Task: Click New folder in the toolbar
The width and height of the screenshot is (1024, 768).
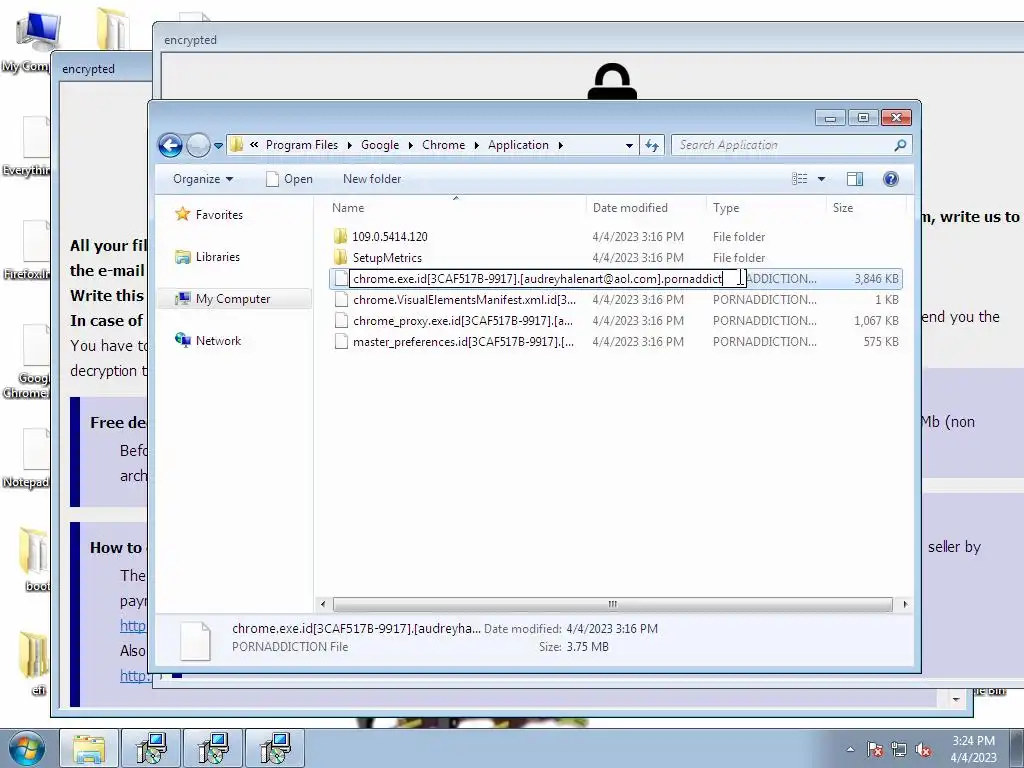Action: tap(372, 179)
